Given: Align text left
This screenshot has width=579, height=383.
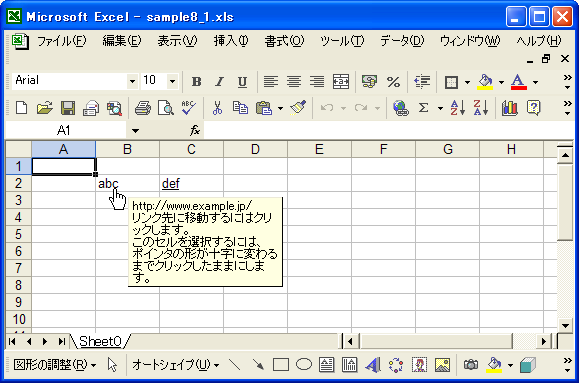Looking at the screenshot, I should tap(271, 82).
